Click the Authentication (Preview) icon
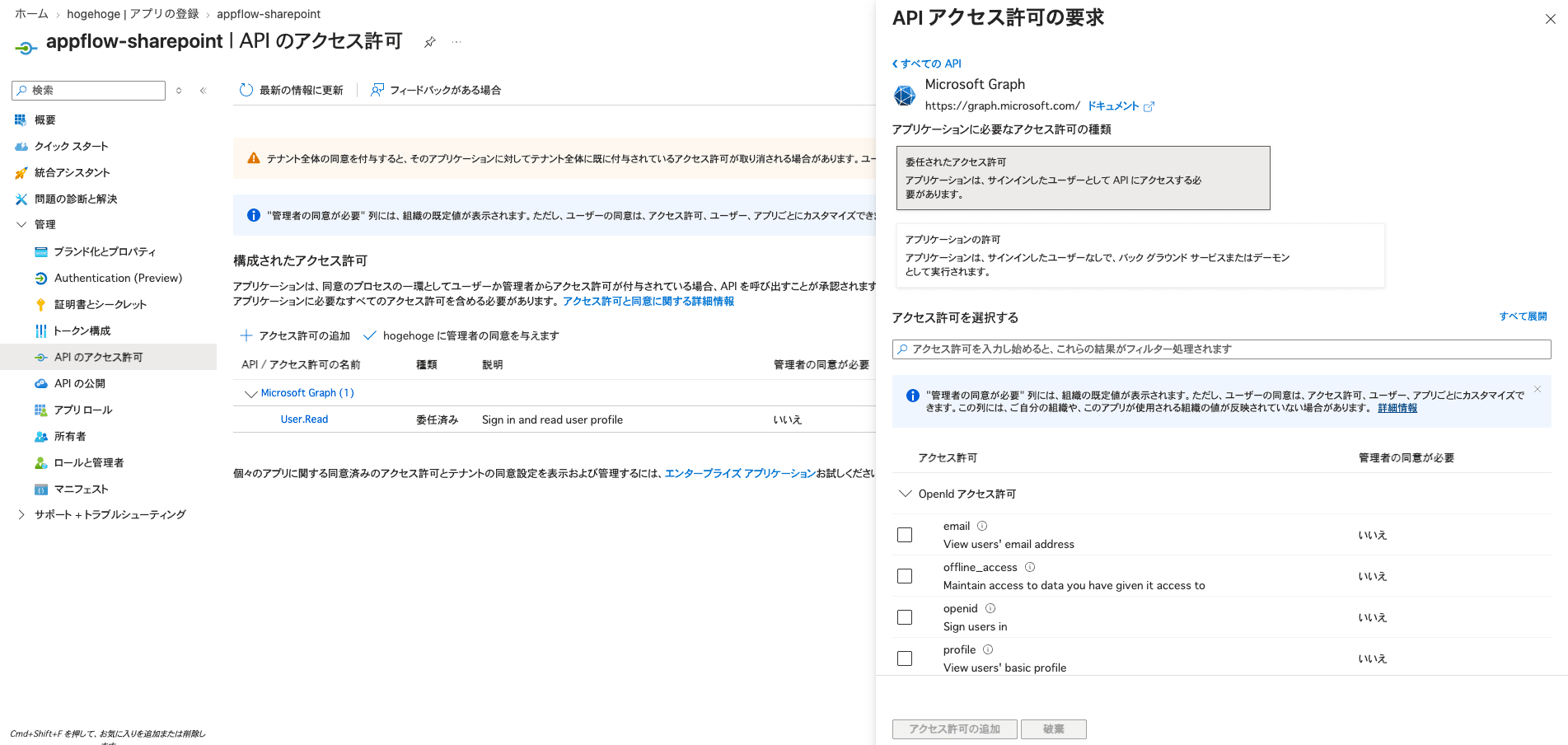Screen dimensions: 1568x745 click(40, 279)
